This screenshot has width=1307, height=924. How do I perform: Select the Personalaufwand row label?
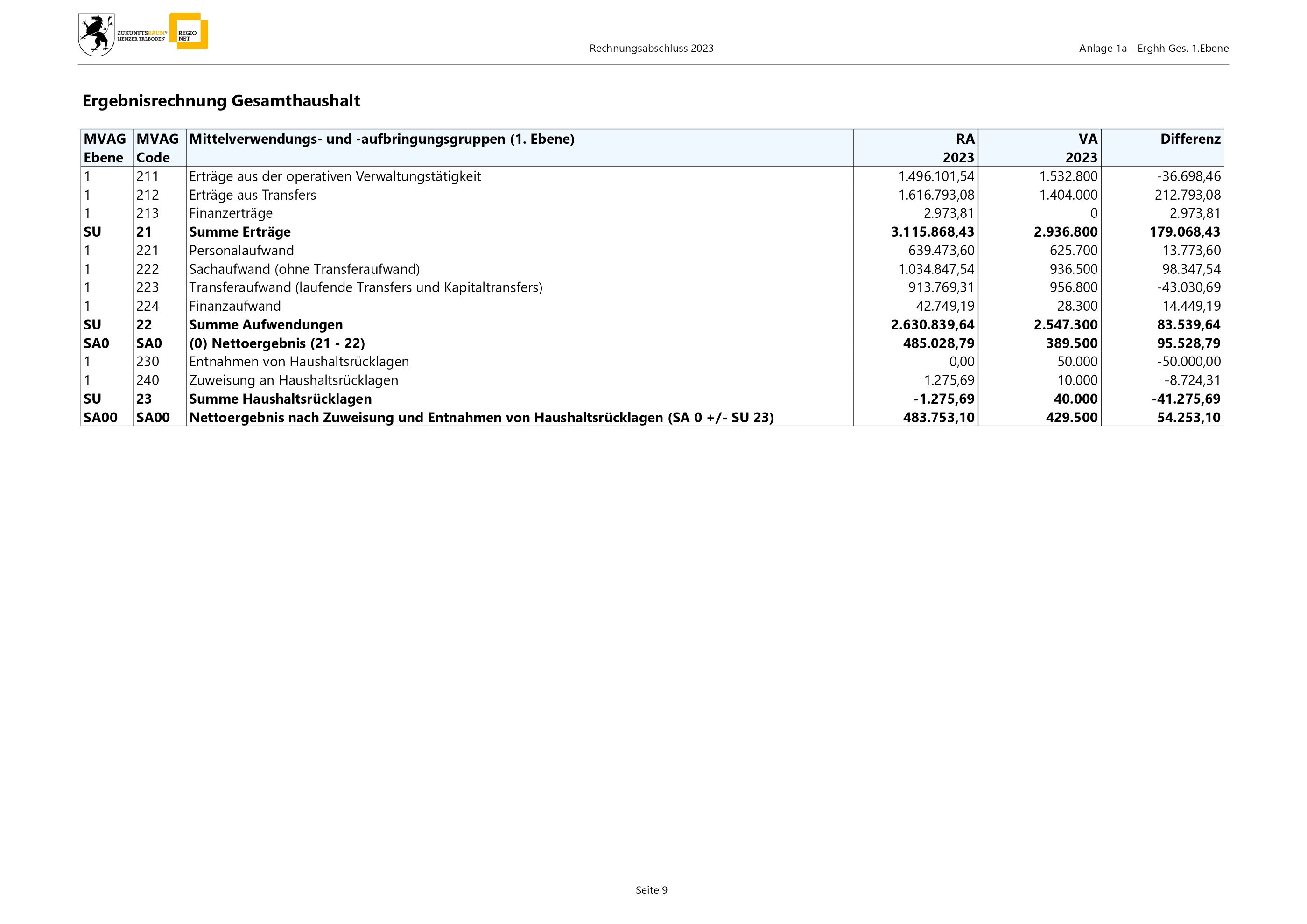point(241,250)
